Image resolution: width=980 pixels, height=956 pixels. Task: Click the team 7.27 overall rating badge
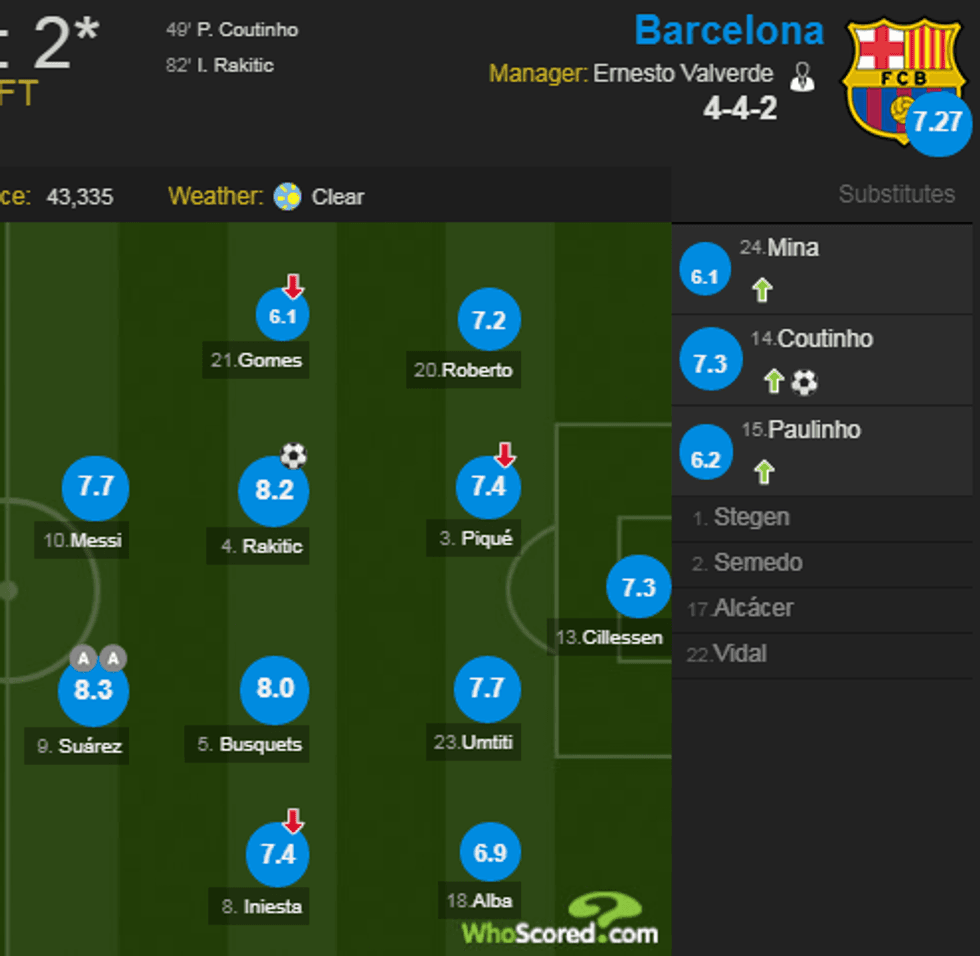938,123
